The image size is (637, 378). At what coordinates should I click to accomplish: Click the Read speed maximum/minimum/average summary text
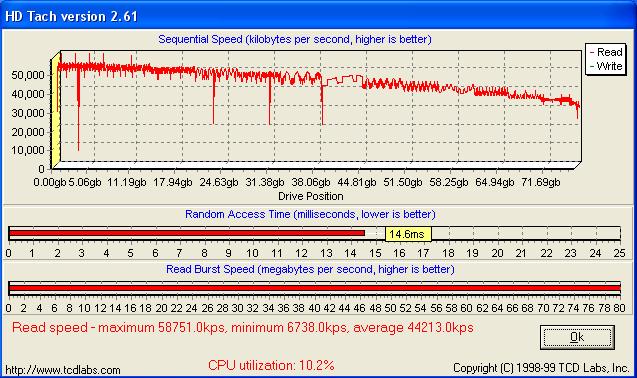click(243, 328)
